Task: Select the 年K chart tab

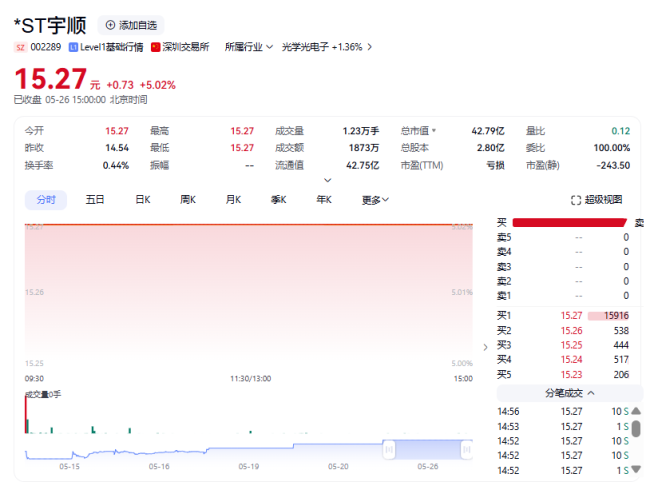Action: click(323, 200)
